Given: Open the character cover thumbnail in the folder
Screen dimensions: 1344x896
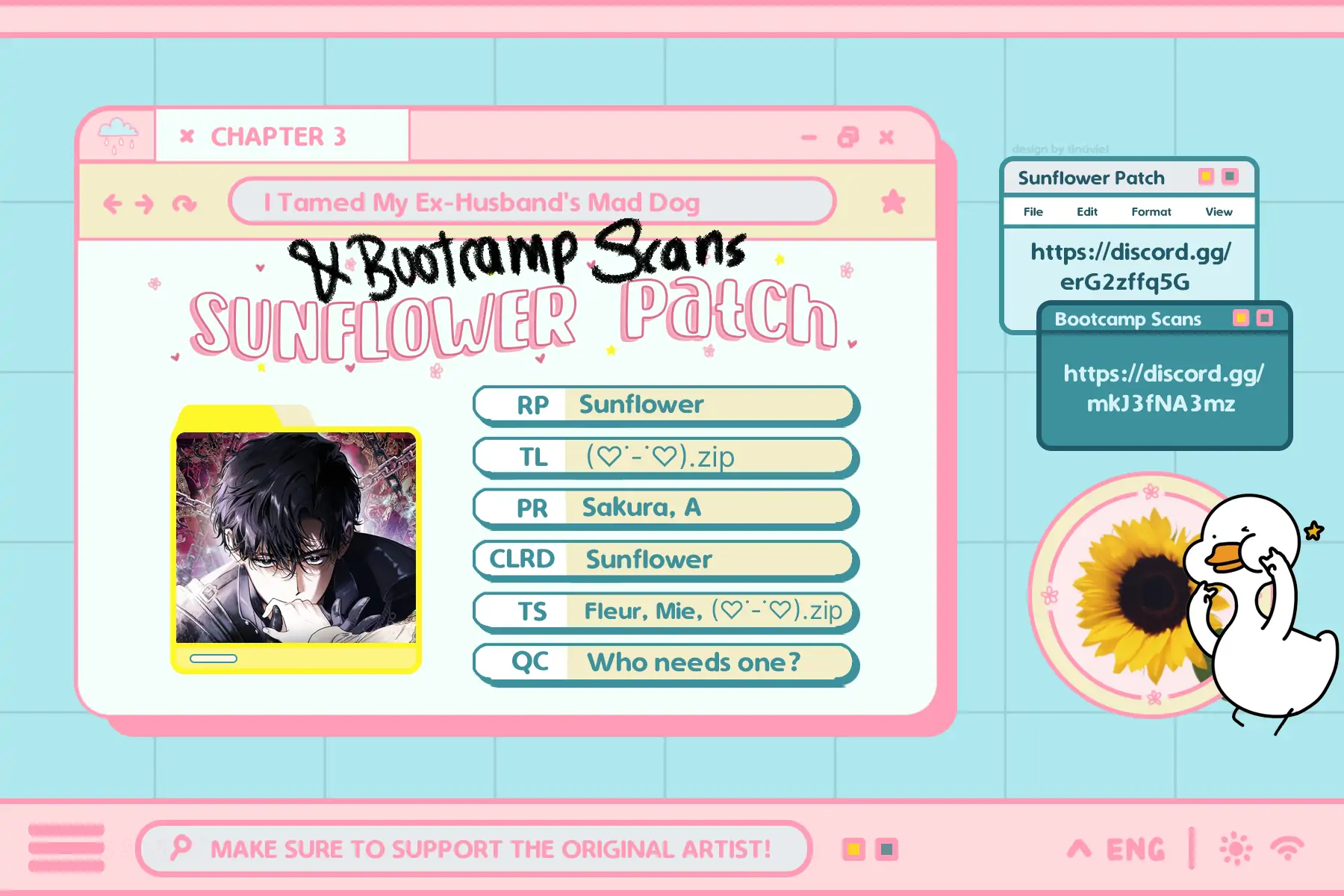Looking at the screenshot, I should pos(296,538).
